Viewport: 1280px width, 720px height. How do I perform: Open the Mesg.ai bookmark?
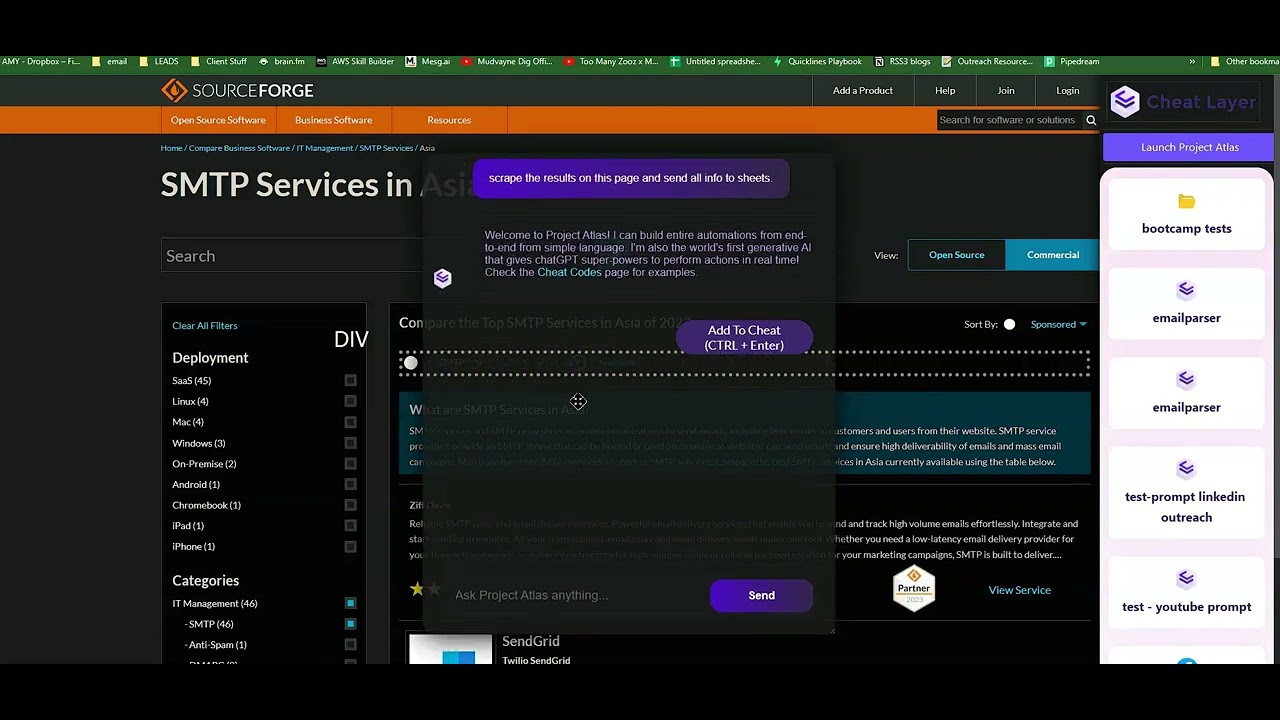[428, 61]
